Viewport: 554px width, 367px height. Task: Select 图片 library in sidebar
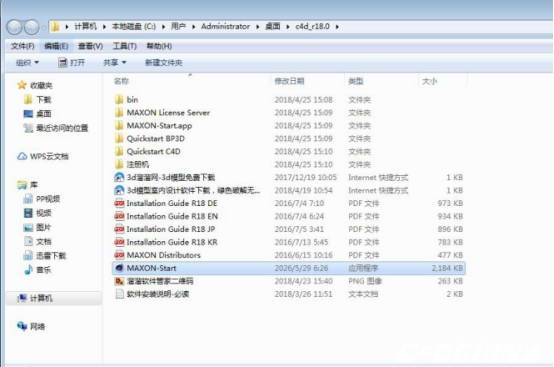[x=44, y=227]
